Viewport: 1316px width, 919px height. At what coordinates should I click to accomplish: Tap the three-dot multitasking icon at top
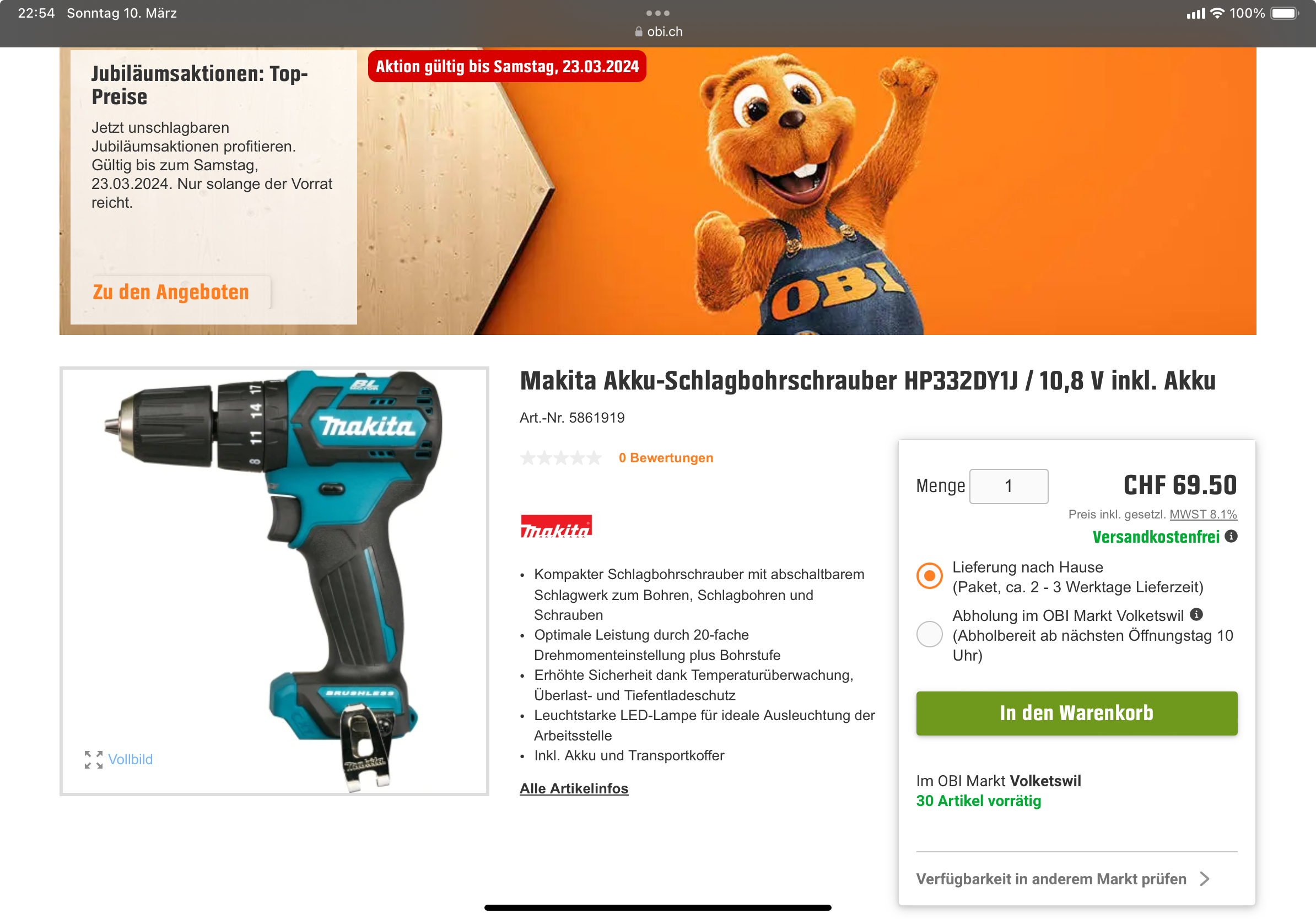pyautogui.click(x=657, y=13)
